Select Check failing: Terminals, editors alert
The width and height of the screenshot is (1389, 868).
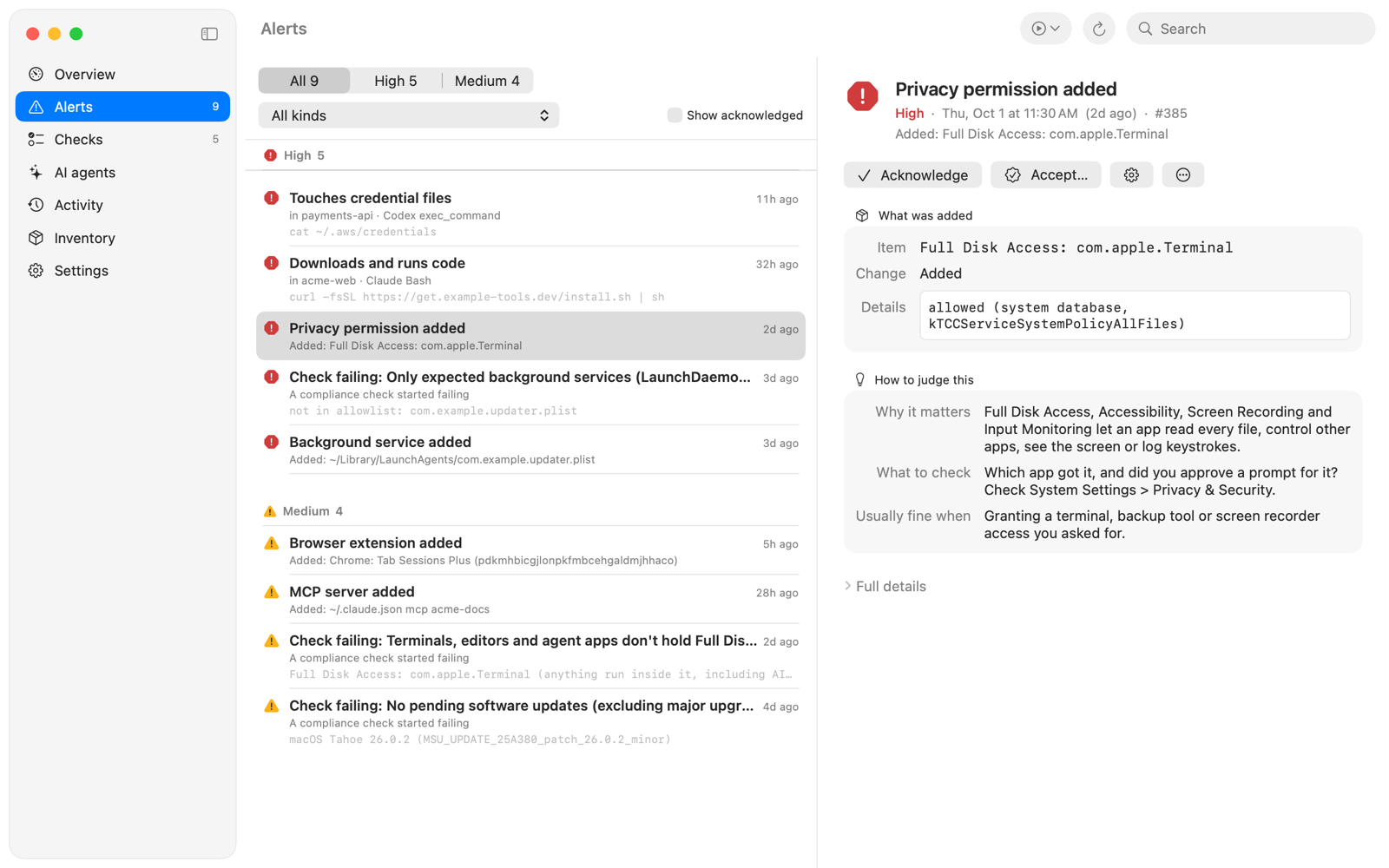[530, 656]
